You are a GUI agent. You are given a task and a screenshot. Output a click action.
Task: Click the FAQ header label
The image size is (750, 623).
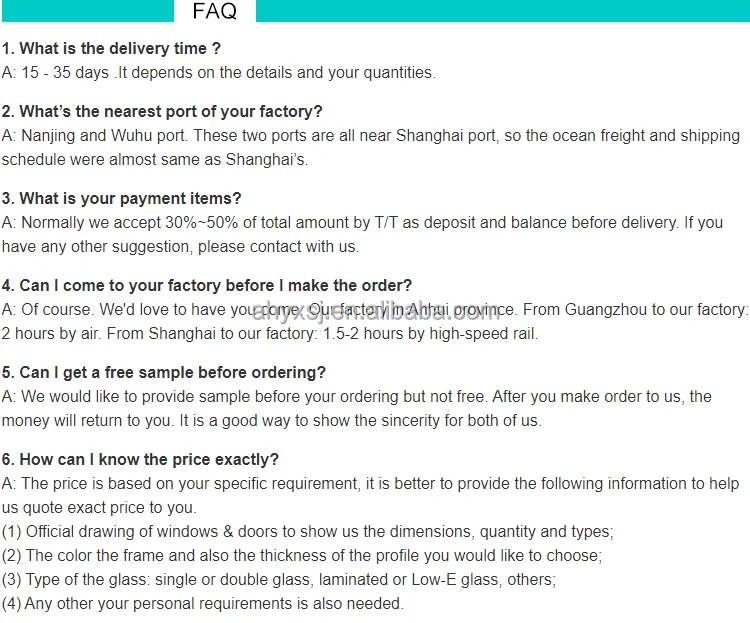click(x=215, y=11)
